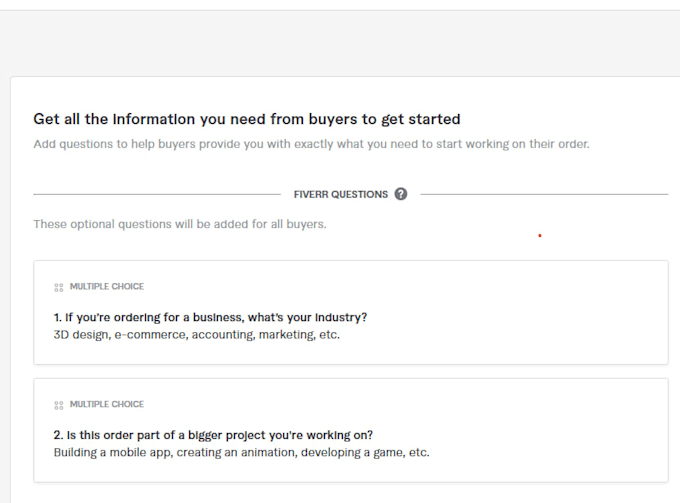Click 'These optional questions will be added' note

coord(180,224)
